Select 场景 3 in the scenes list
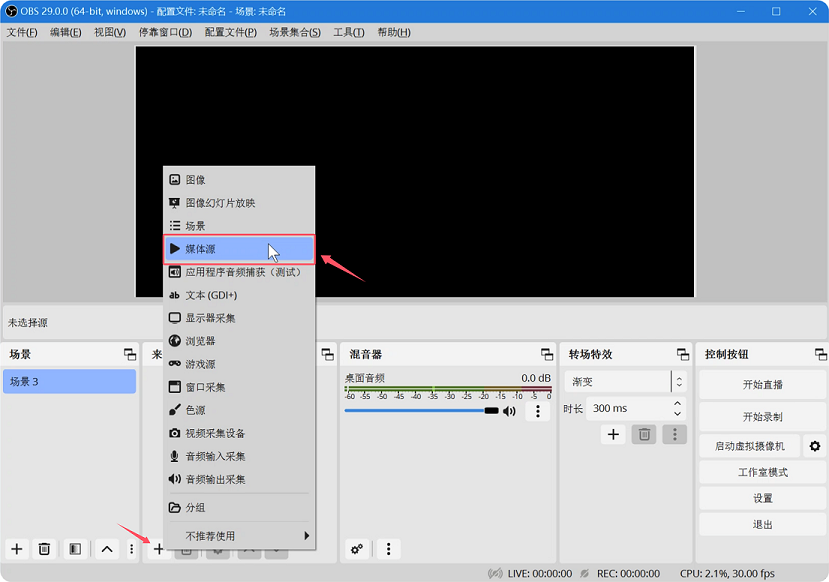Screen dimensions: 829x582 tap(70, 382)
